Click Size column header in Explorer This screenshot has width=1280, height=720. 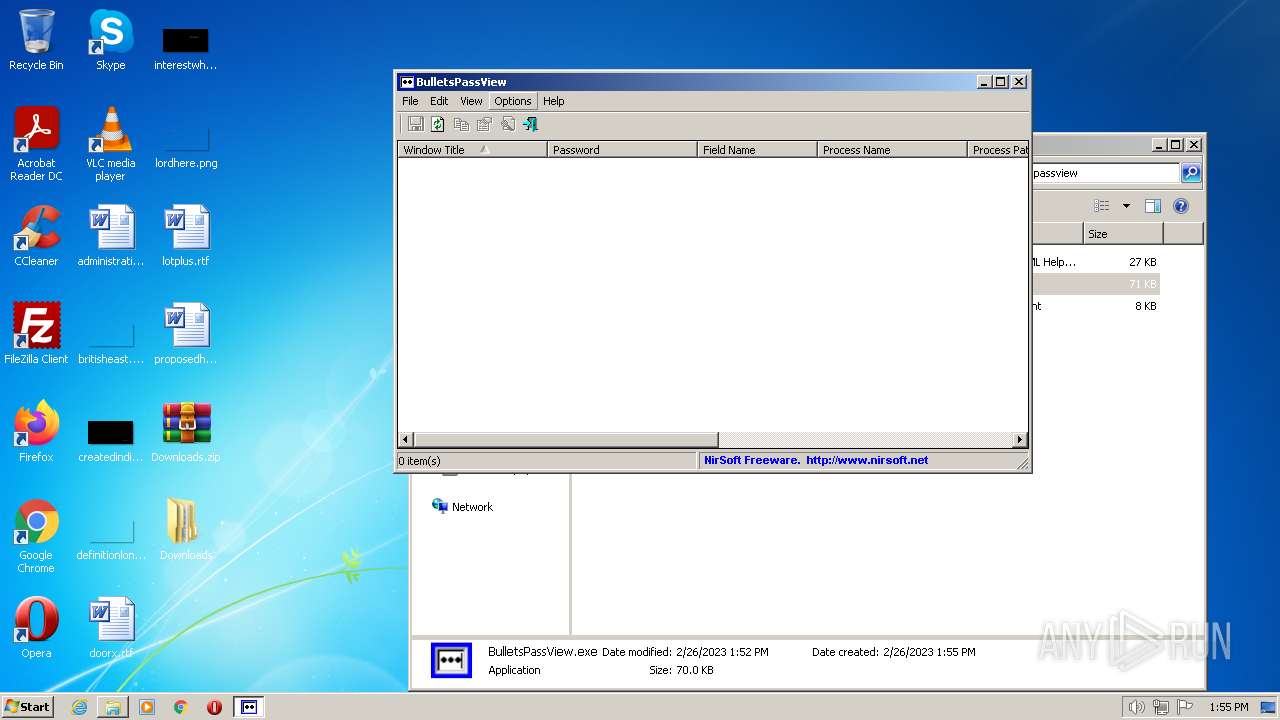pyautogui.click(x=1123, y=233)
